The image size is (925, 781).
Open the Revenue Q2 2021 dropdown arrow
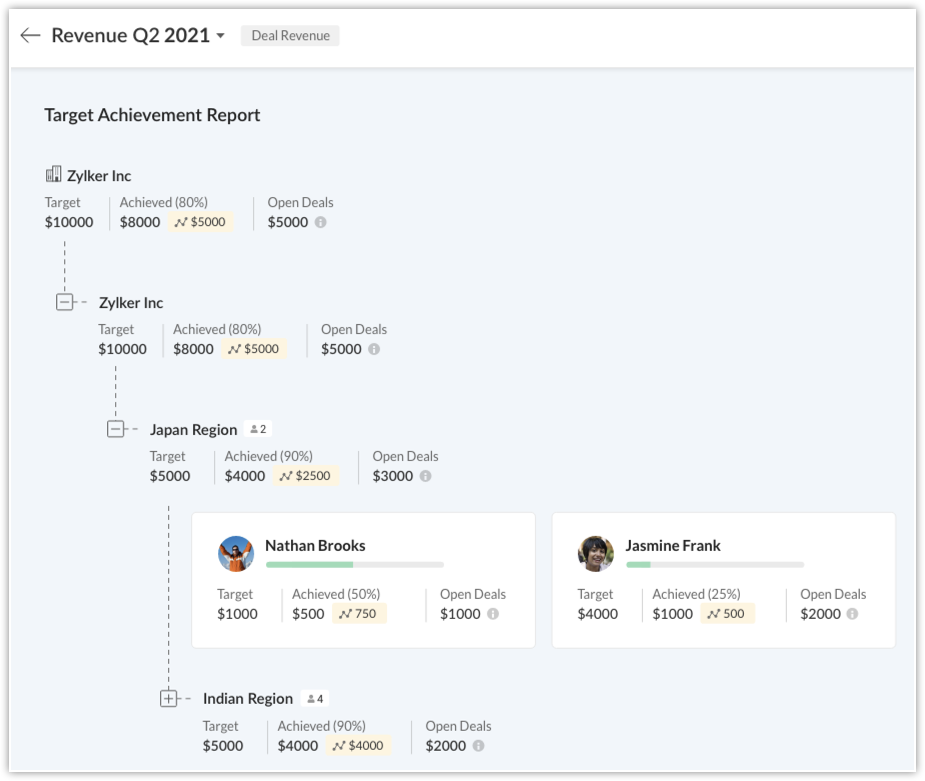click(x=220, y=37)
